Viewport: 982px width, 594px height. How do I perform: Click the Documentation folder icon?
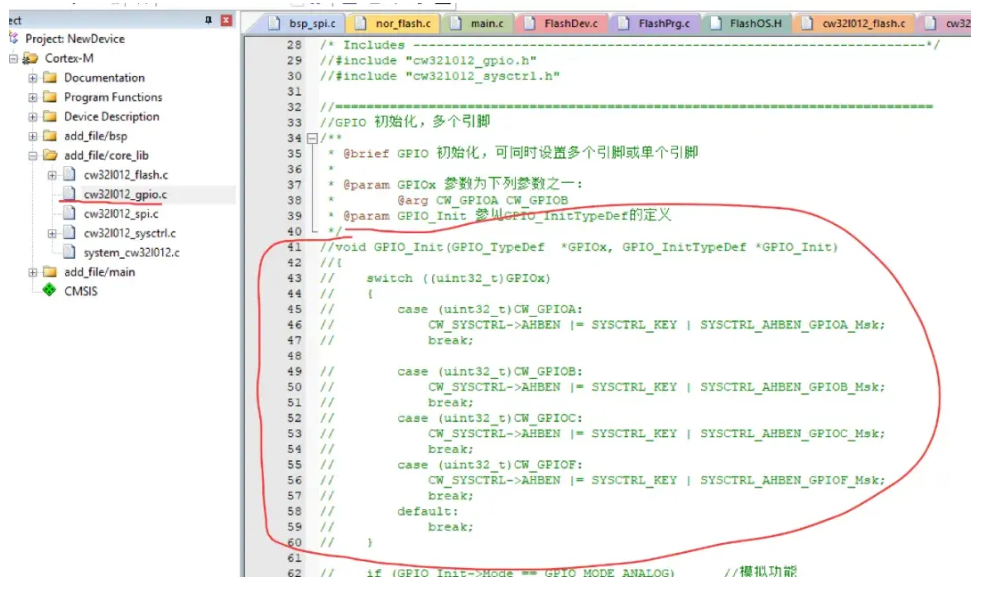click(x=50, y=78)
